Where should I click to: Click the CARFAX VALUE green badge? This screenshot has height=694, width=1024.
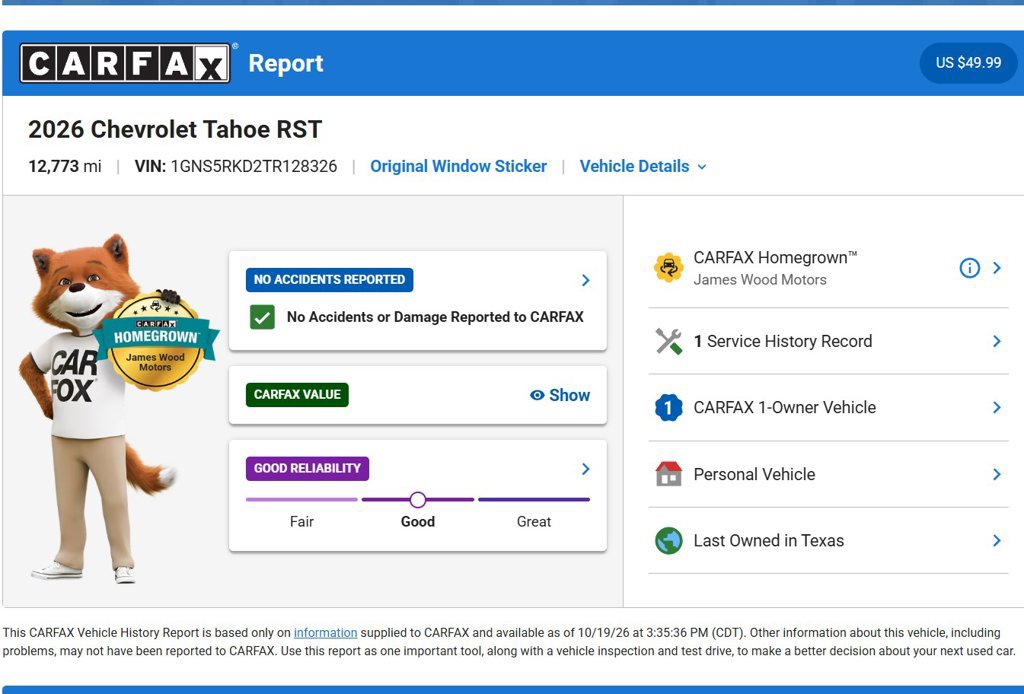click(x=297, y=394)
